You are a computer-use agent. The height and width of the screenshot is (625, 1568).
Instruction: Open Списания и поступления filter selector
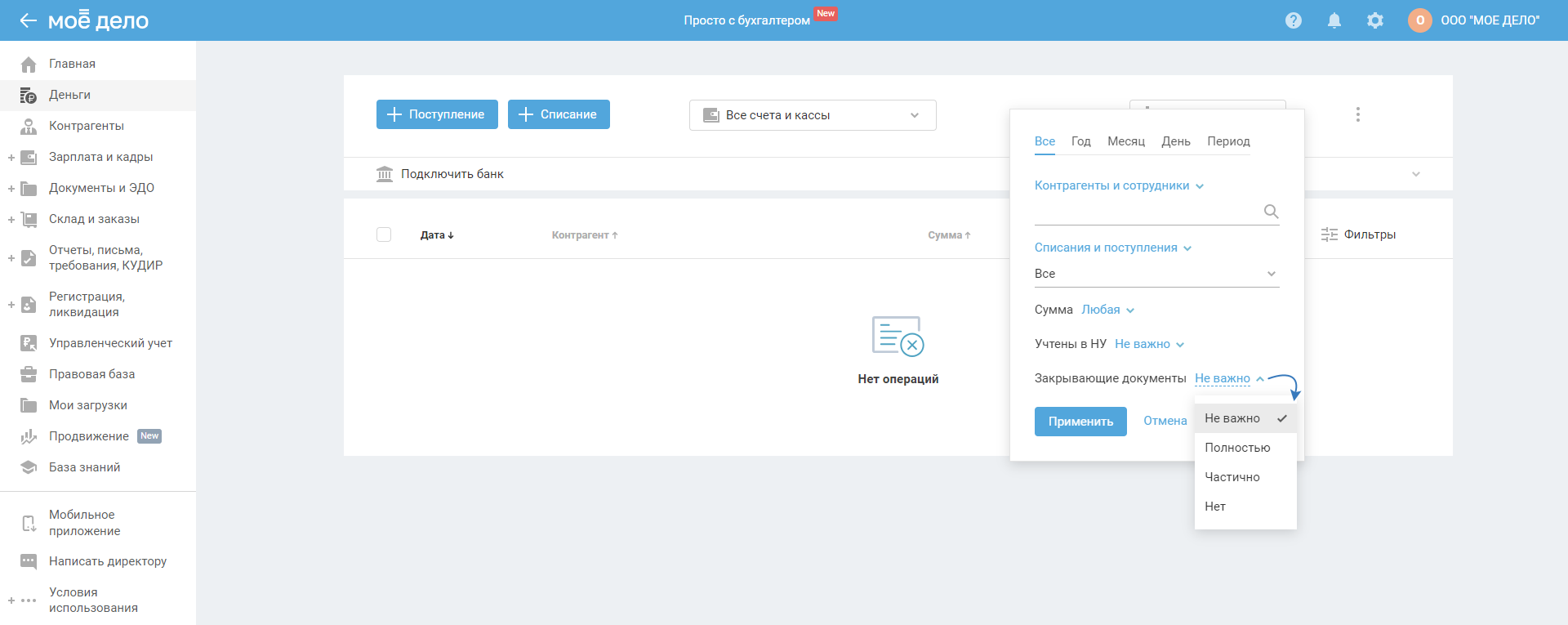(1113, 248)
